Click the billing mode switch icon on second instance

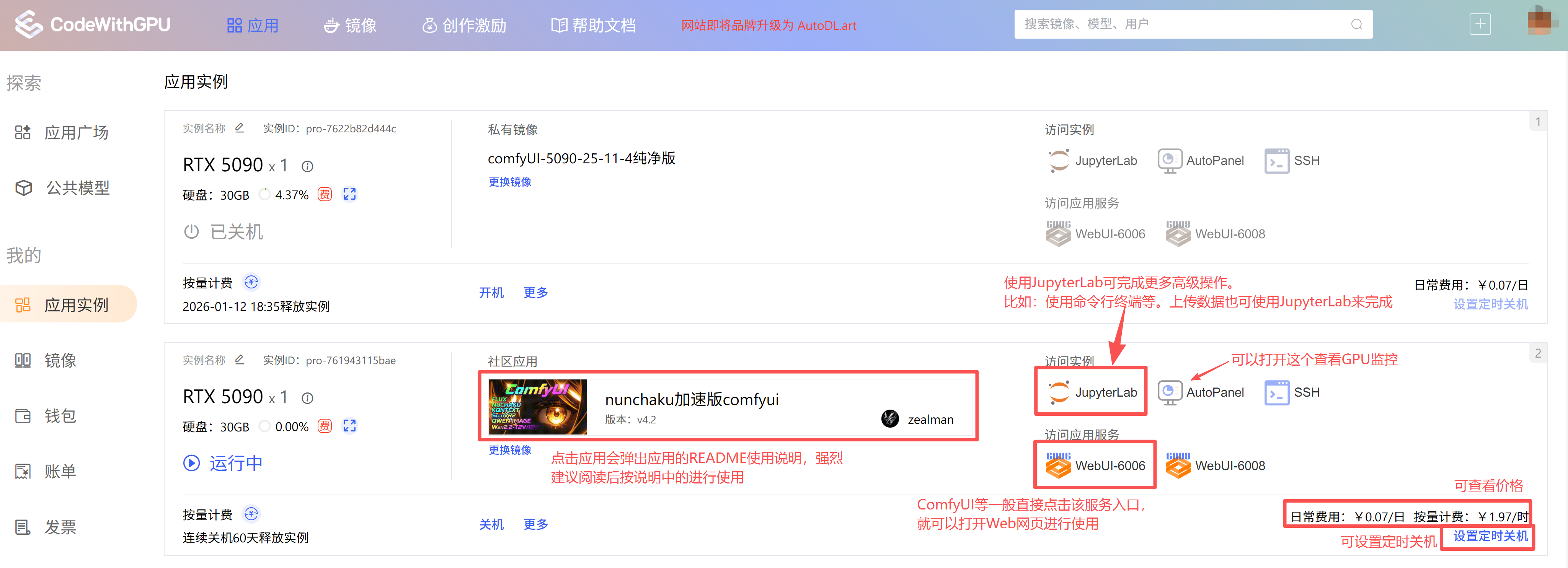[251, 514]
